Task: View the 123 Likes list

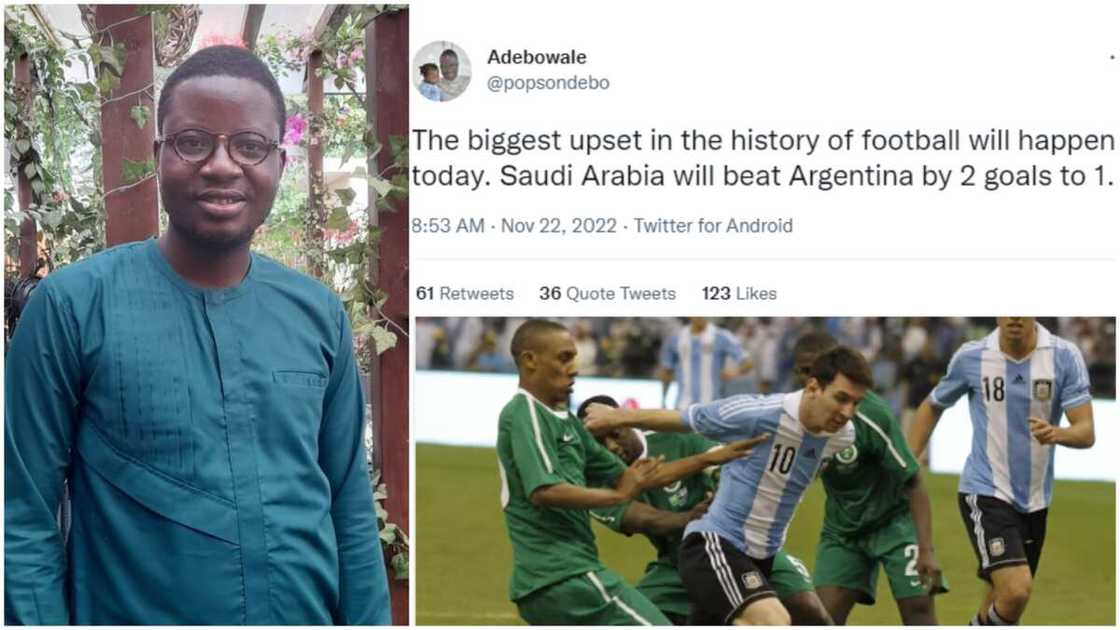Action: click(739, 294)
